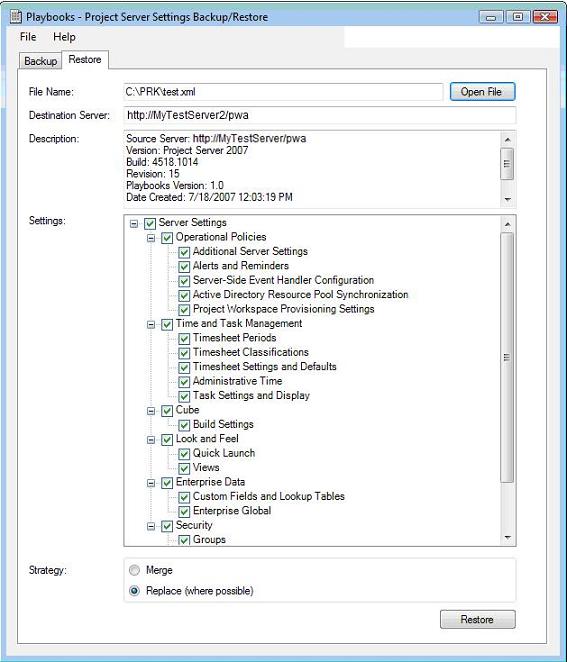The height and width of the screenshot is (662, 567).
Task: Toggle Project Workspace Provisioning Settings checkbox
Action: pyautogui.click(x=184, y=310)
